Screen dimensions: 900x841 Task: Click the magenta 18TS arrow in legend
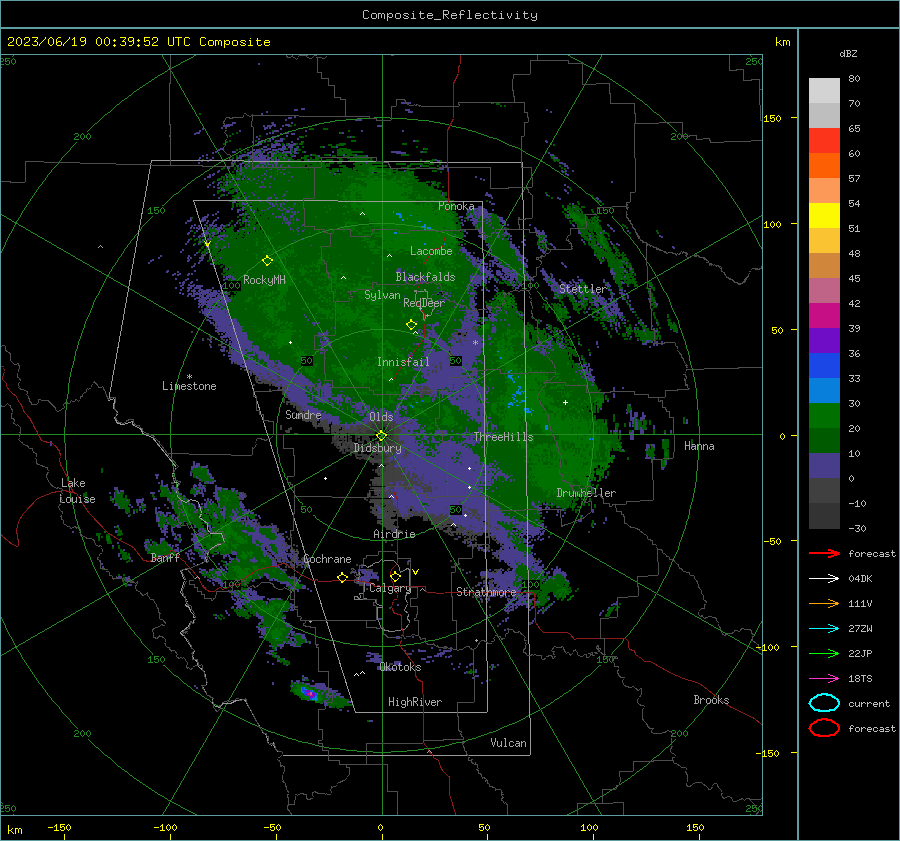point(824,679)
